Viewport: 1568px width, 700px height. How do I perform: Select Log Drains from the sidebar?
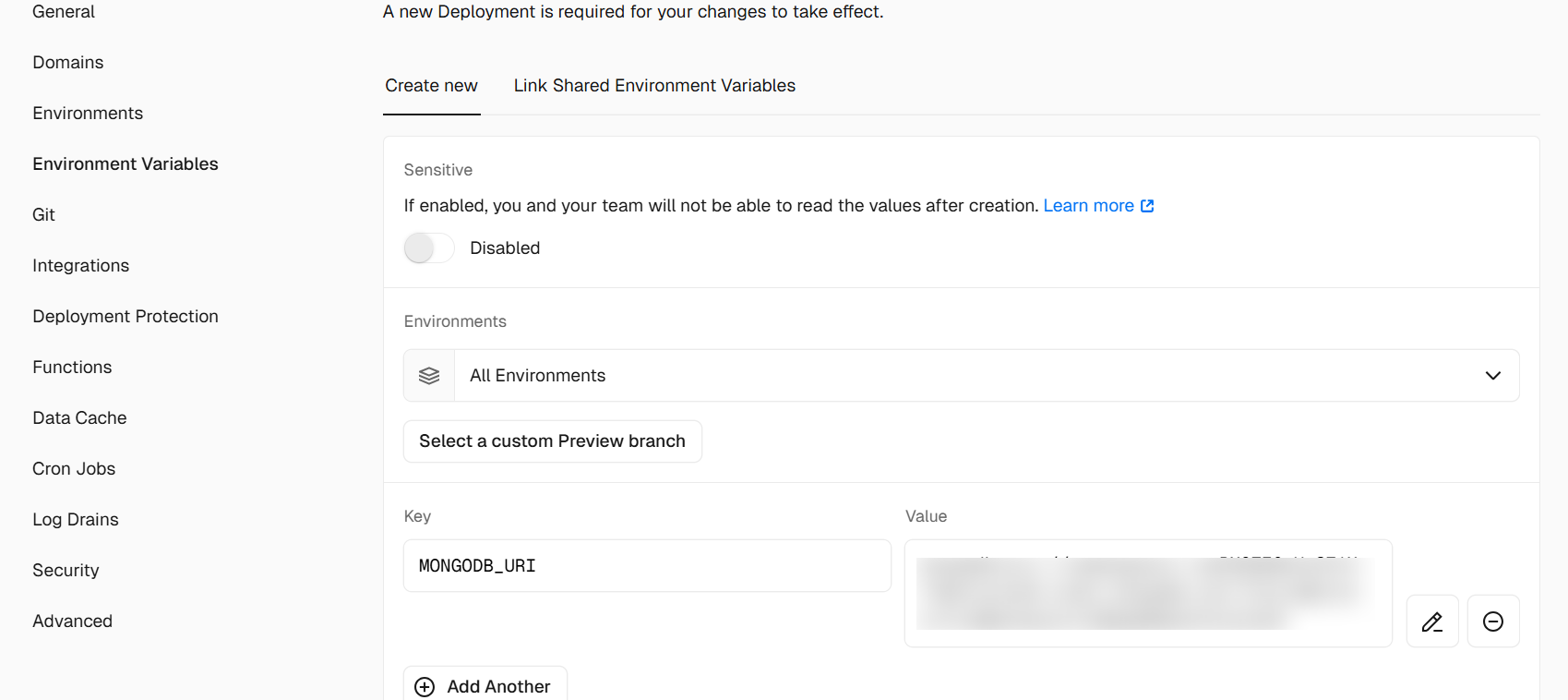click(x=76, y=520)
